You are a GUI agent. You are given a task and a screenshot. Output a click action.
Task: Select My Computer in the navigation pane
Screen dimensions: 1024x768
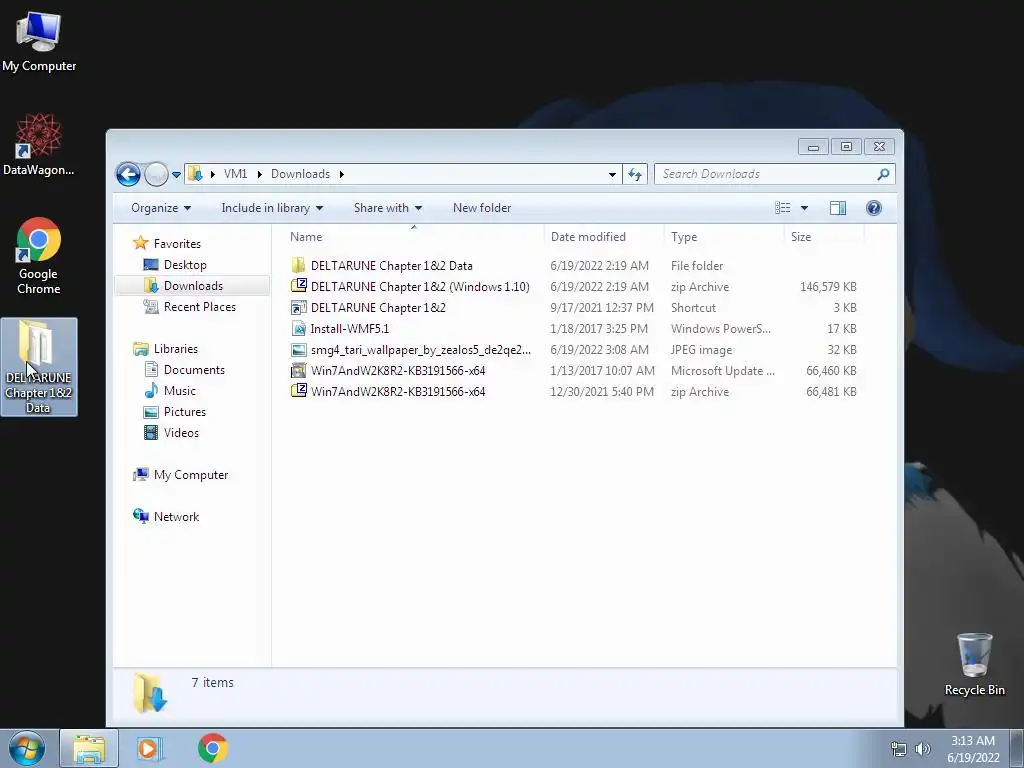point(191,475)
